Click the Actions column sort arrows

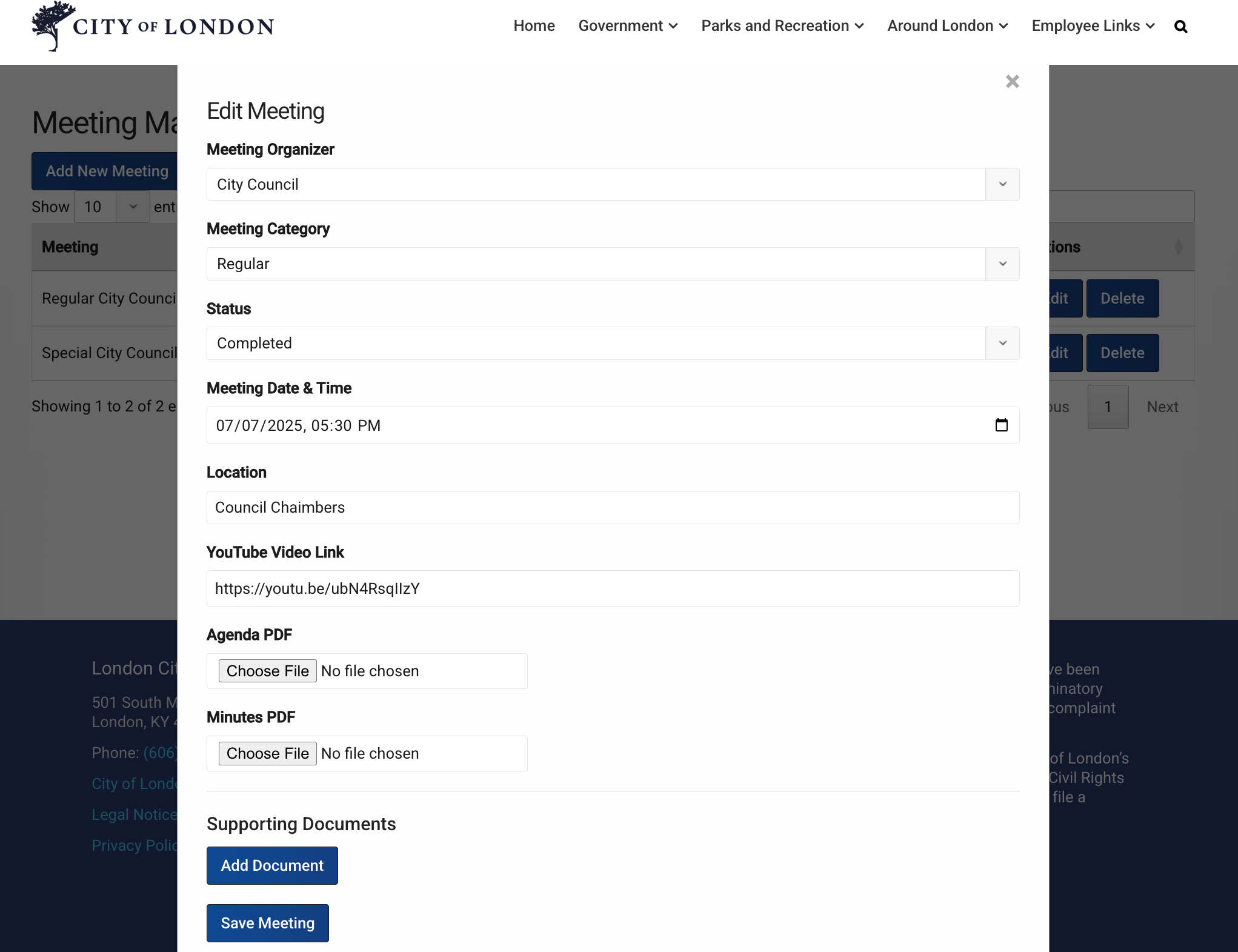tap(1177, 247)
